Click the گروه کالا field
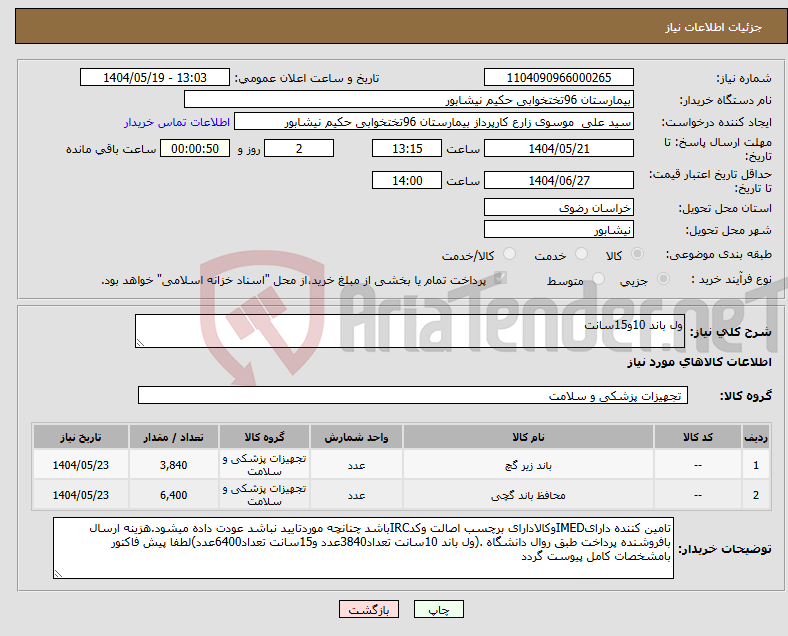The height and width of the screenshot is (636, 788). [x=413, y=395]
